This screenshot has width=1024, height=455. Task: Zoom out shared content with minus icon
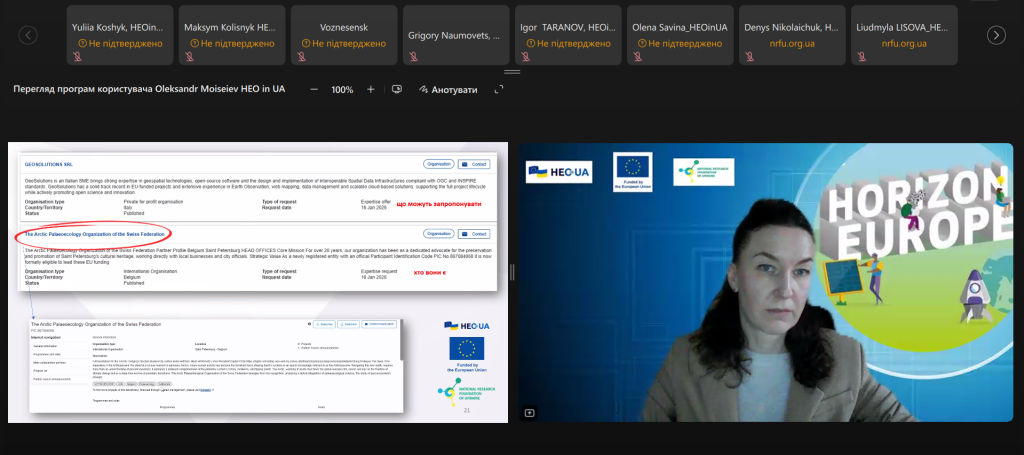coord(314,89)
